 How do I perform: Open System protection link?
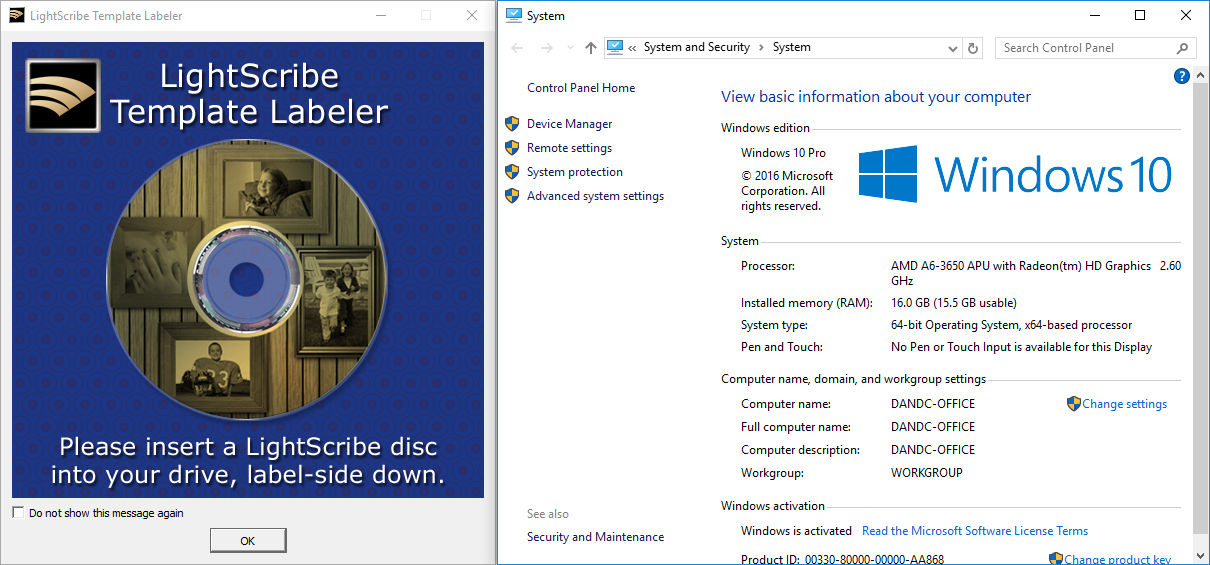pyautogui.click(x=575, y=172)
